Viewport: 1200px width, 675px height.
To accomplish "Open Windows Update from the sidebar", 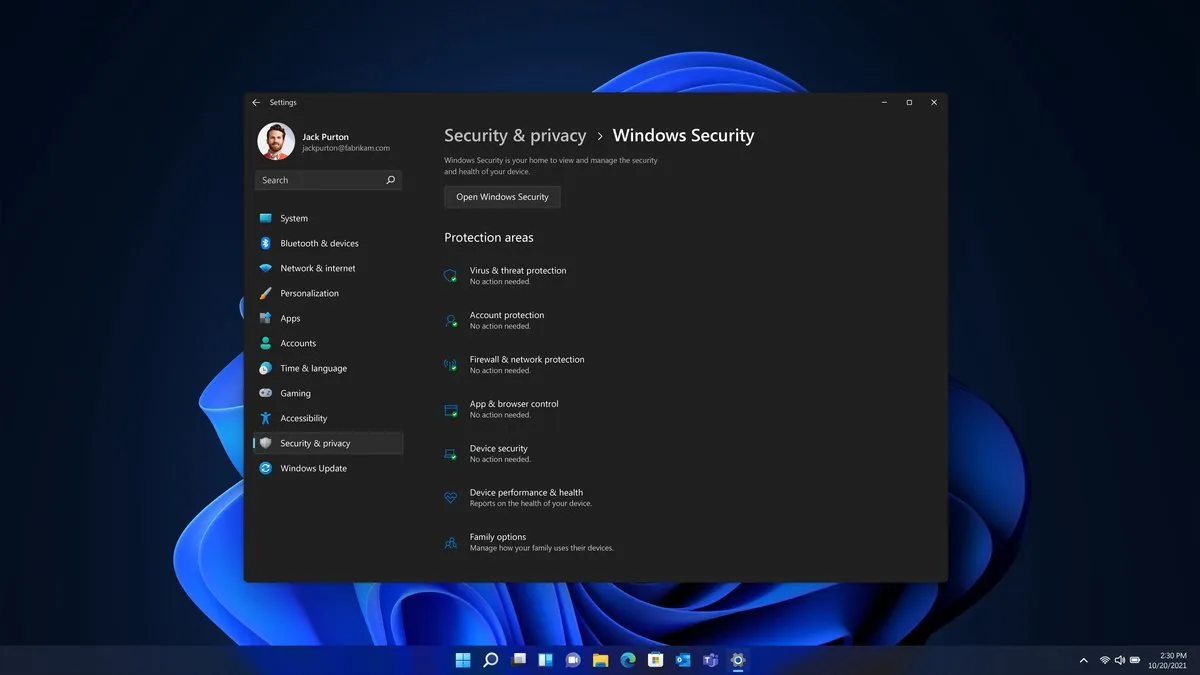I will pos(312,467).
